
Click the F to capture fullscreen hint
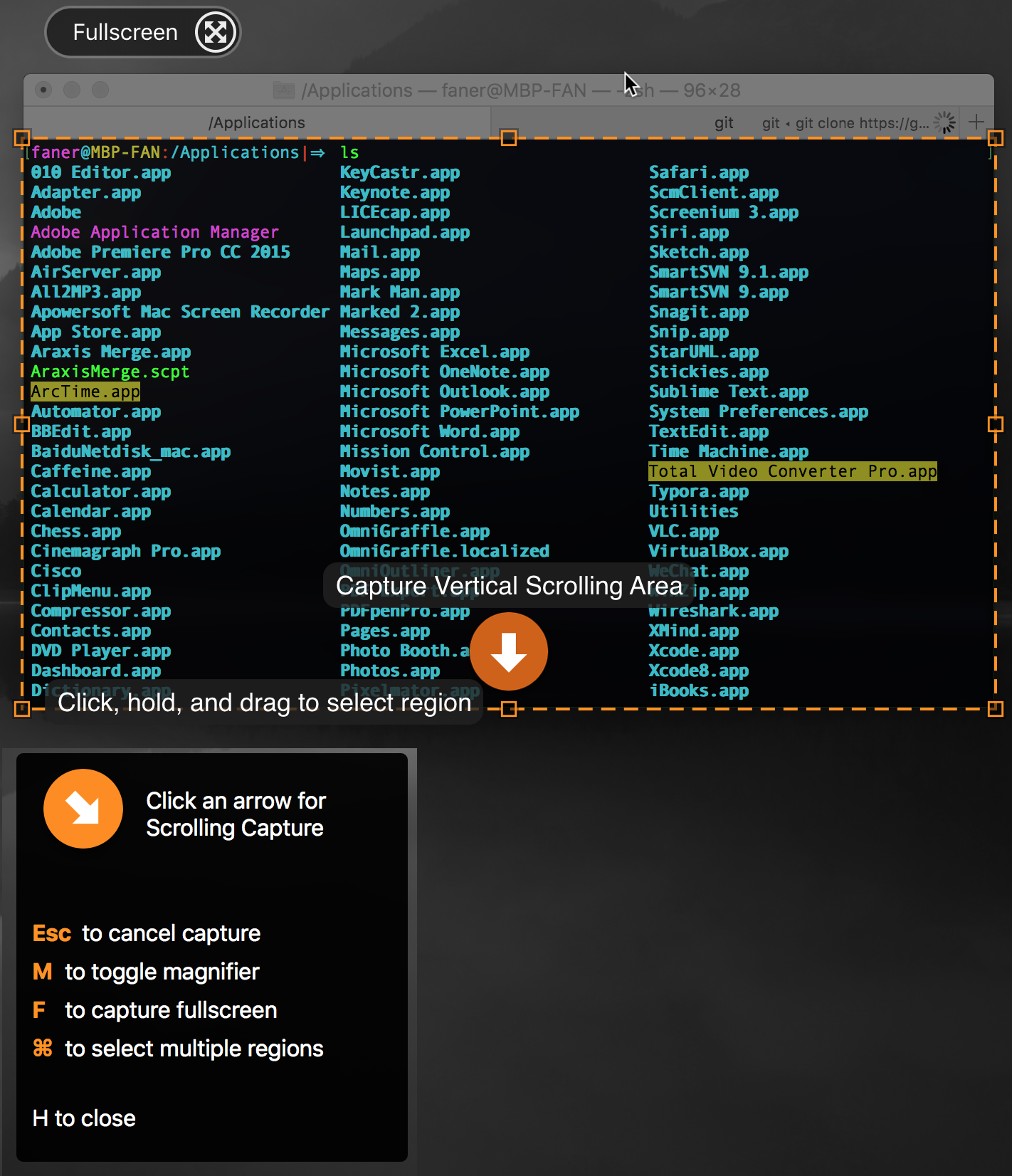[155, 1010]
